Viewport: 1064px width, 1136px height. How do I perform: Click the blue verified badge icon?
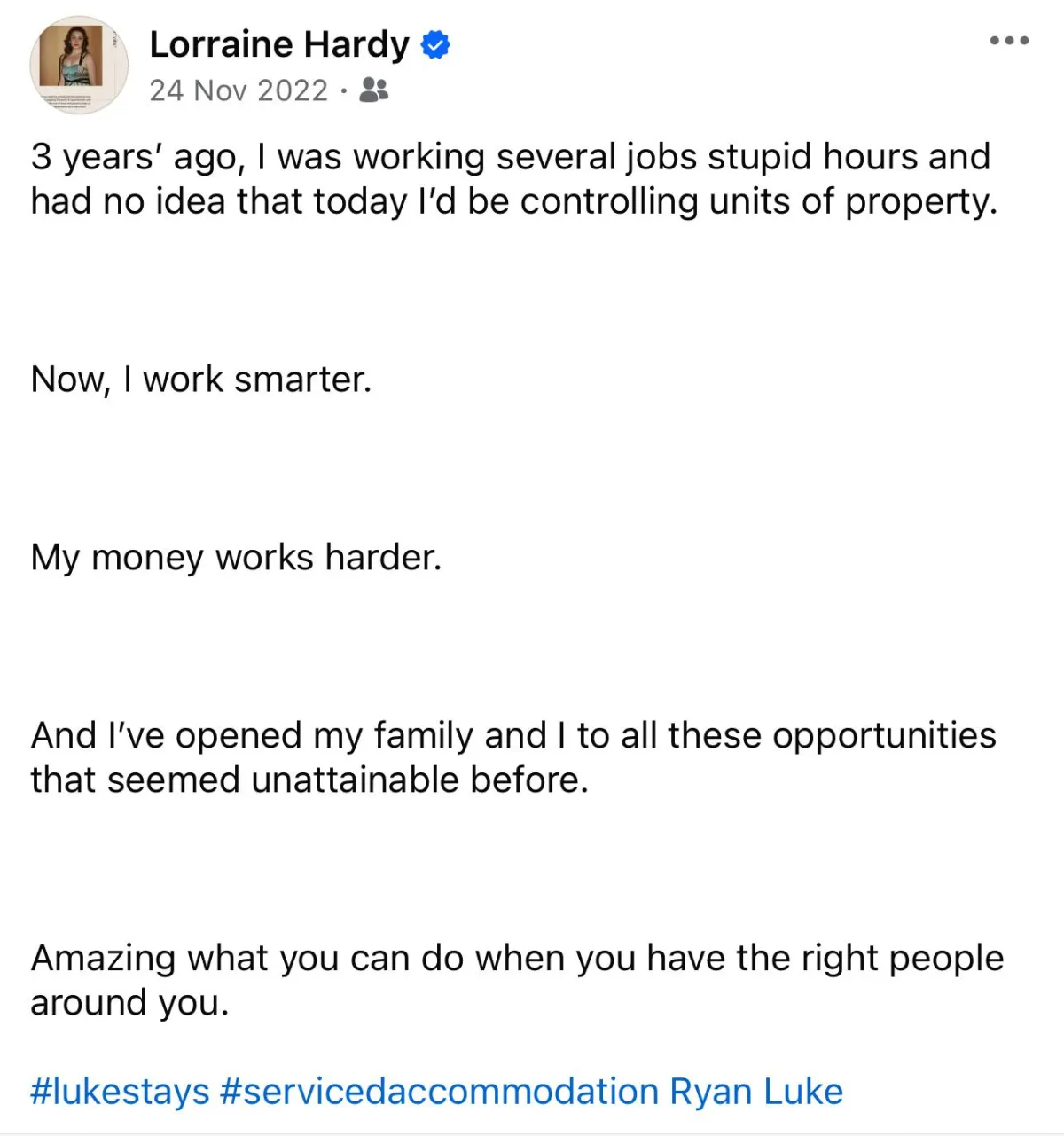pos(434,44)
